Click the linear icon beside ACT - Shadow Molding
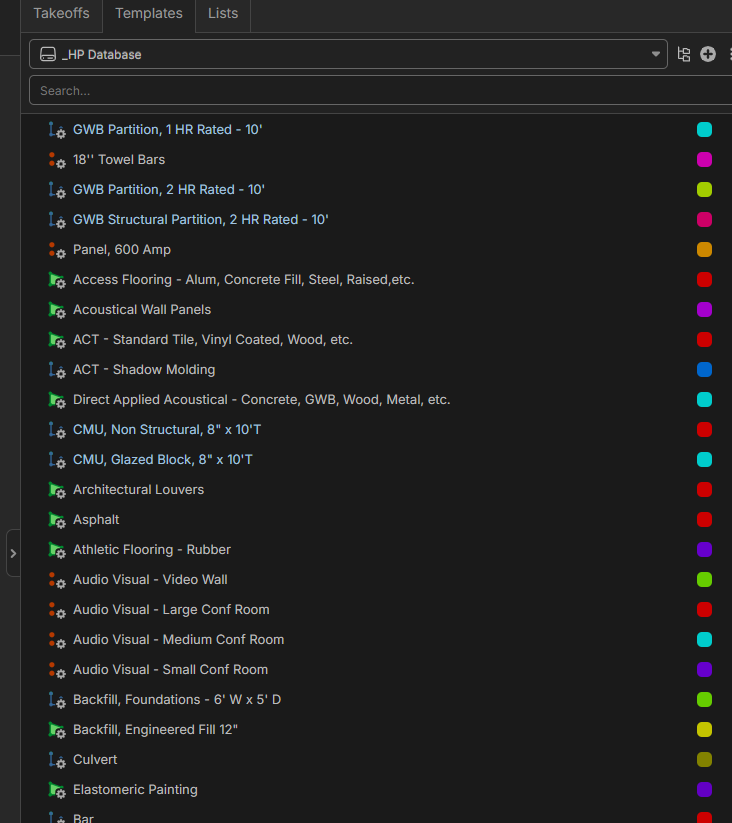 point(57,370)
